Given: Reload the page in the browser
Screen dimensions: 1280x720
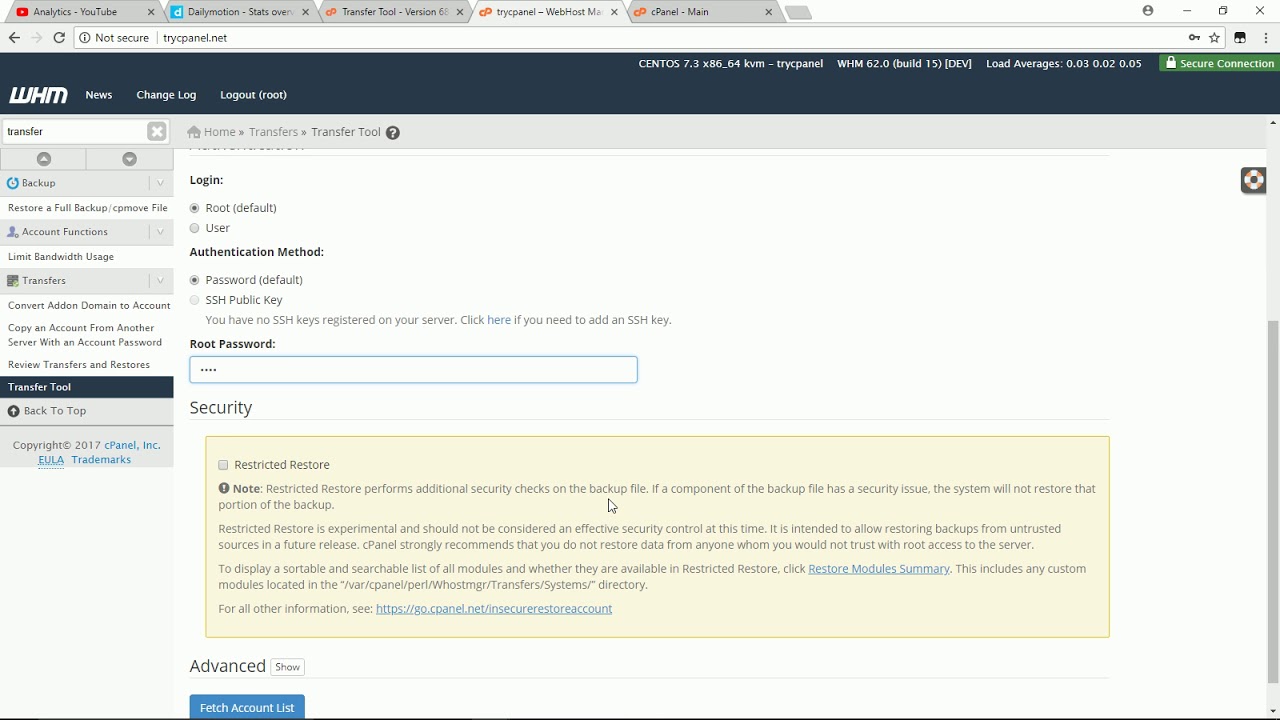Looking at the screenshot, I should click(59, 38).
